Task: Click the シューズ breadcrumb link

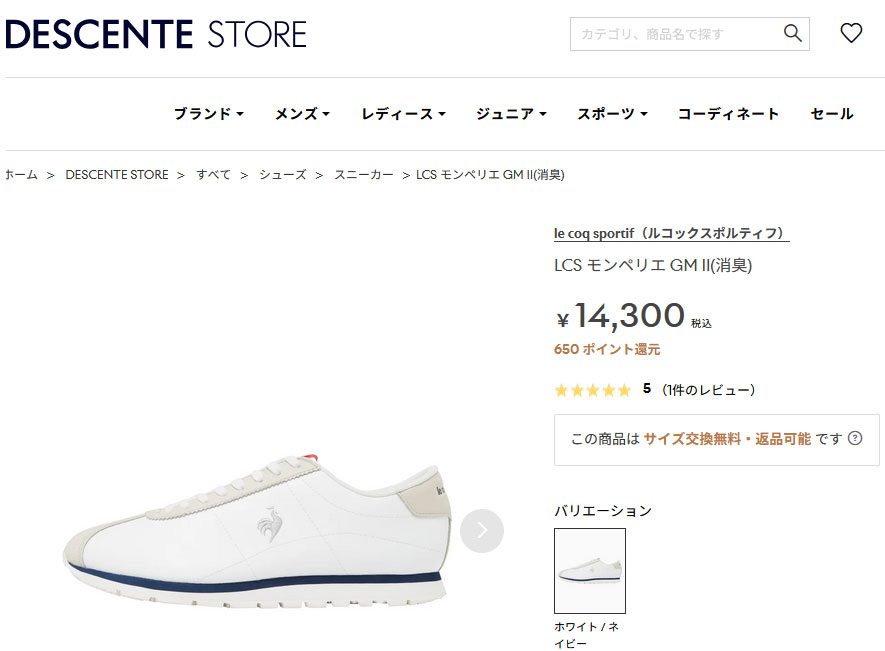Action: tap(283, 175)
